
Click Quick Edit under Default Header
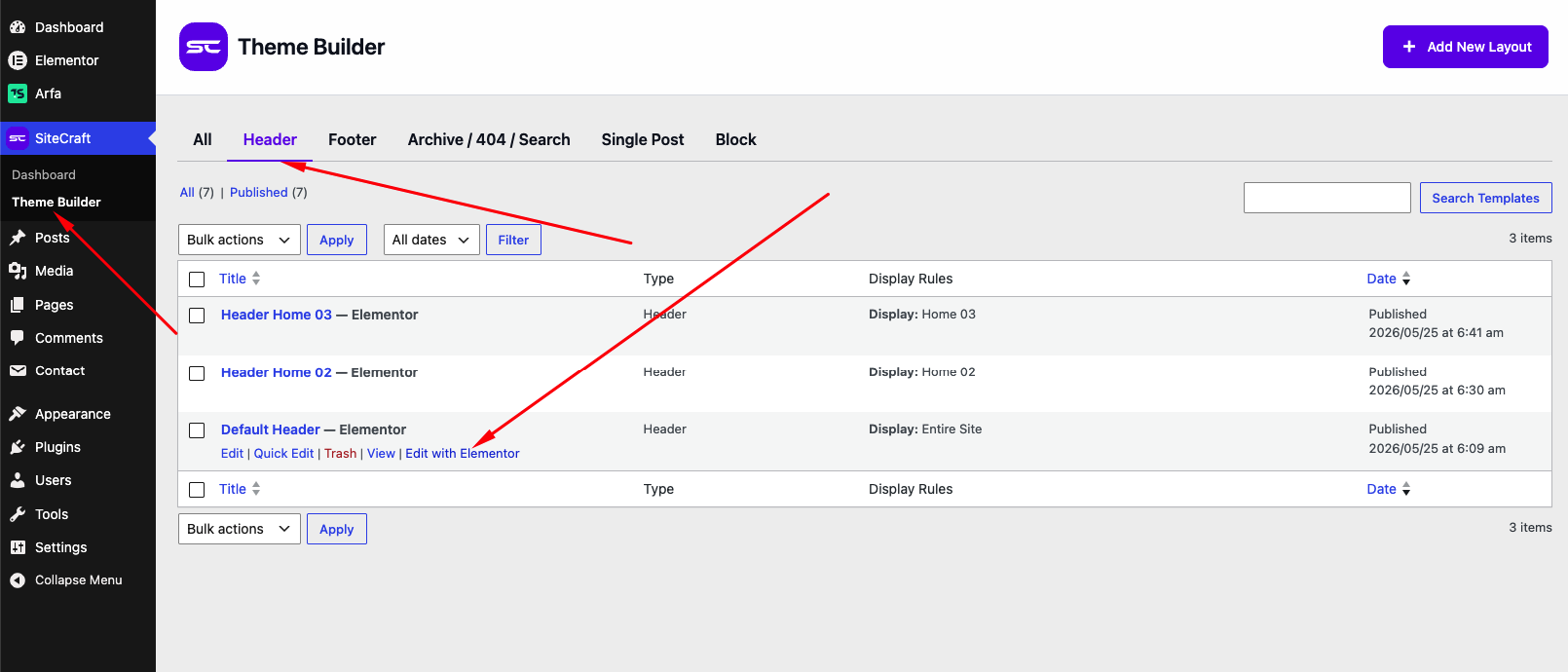point(284,454)
